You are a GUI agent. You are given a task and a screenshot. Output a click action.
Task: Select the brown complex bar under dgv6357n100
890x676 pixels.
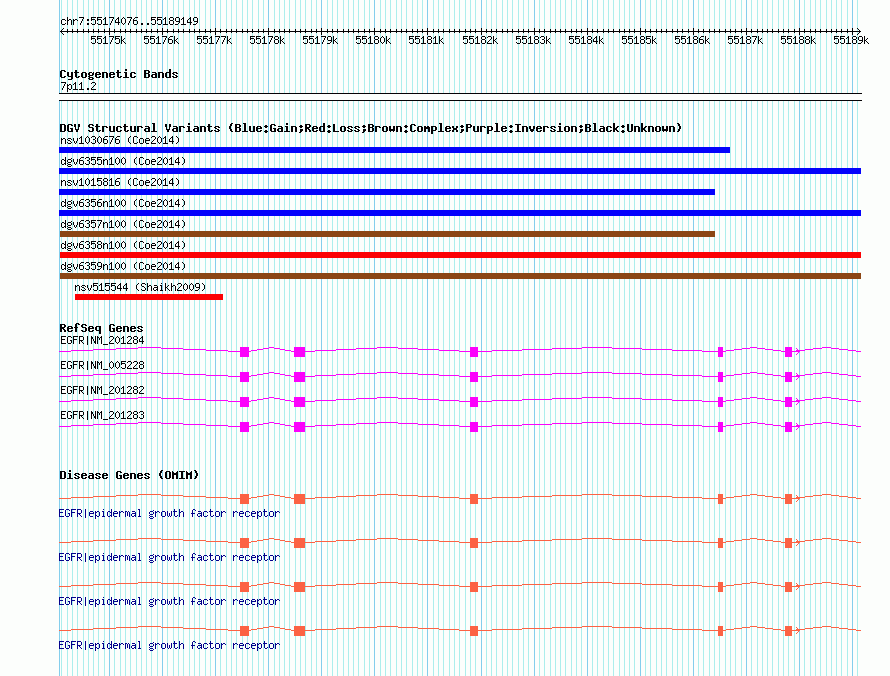pos(387,234)
